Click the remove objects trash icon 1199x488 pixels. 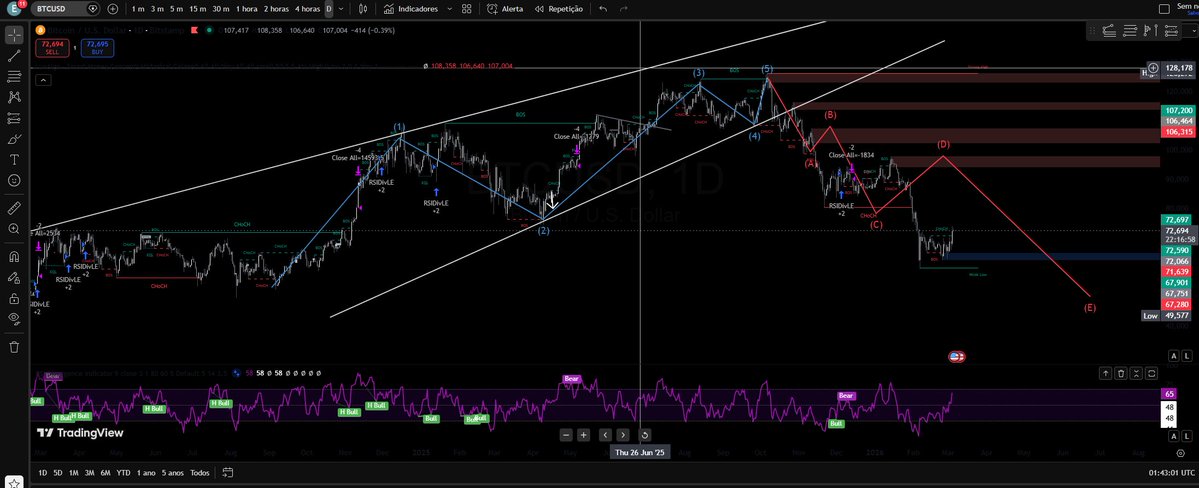pyautogui.click(x=14, y=346)
